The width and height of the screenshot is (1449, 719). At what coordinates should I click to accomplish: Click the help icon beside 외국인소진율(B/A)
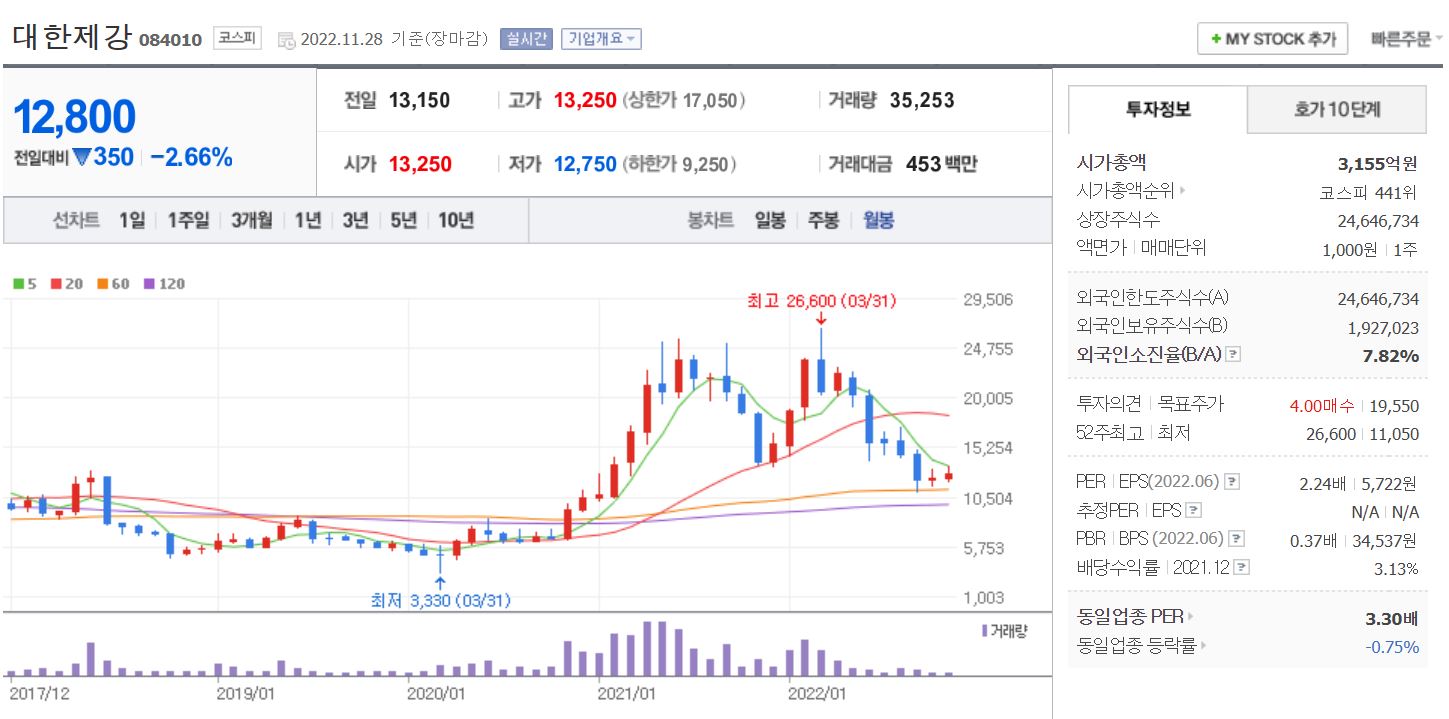1233,354
